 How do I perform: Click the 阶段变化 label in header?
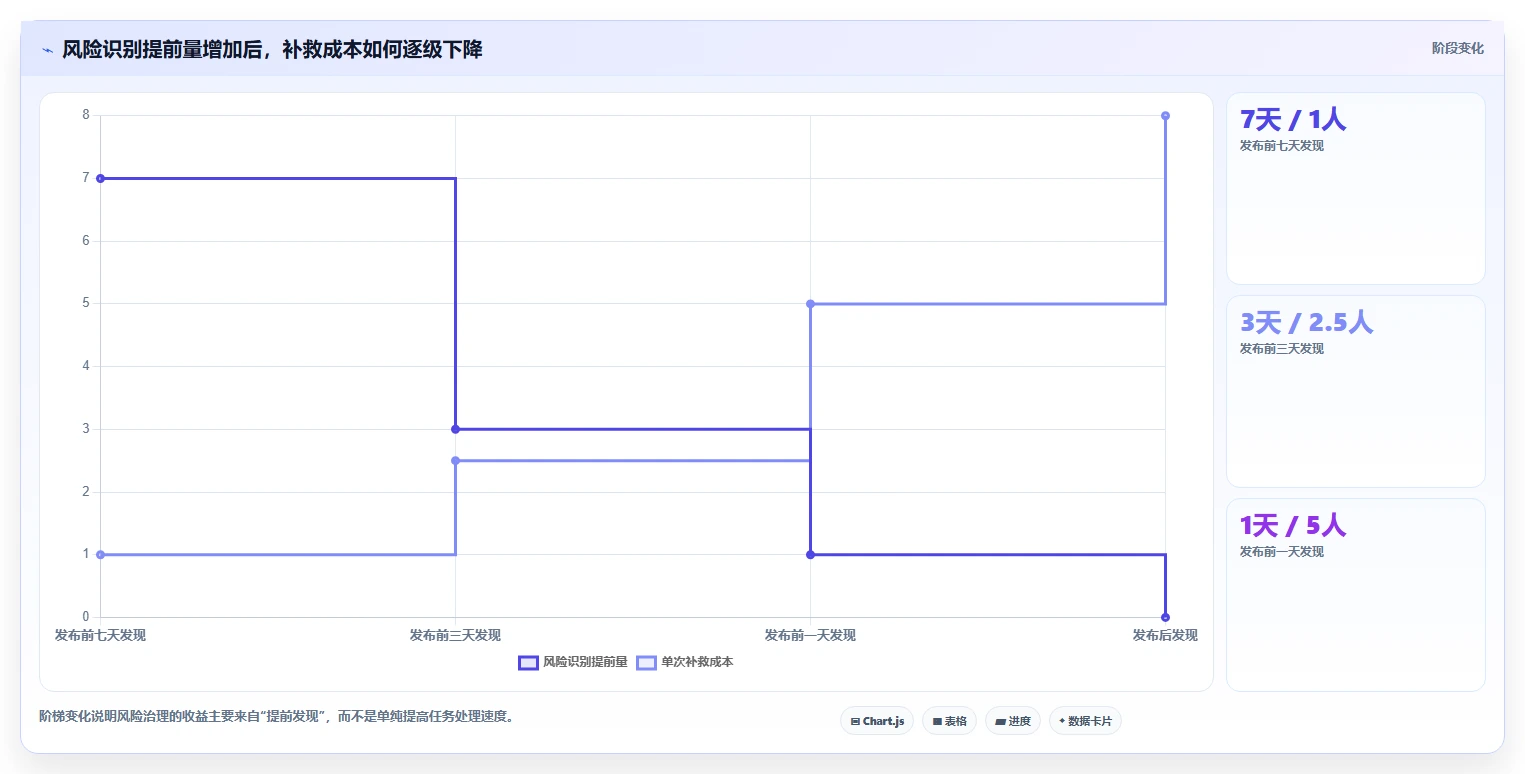click(x=1457, y=48)
